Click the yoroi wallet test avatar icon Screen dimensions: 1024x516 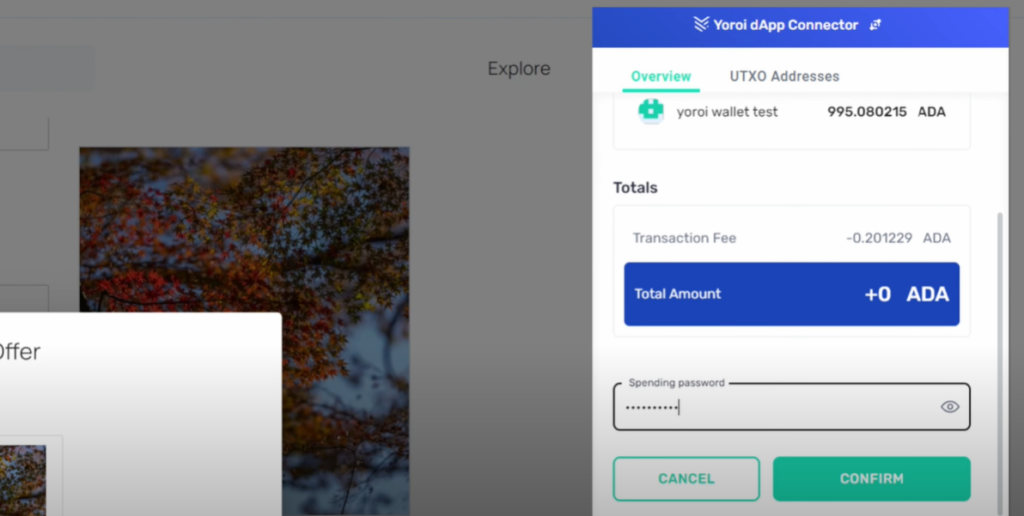pos(651,111)
